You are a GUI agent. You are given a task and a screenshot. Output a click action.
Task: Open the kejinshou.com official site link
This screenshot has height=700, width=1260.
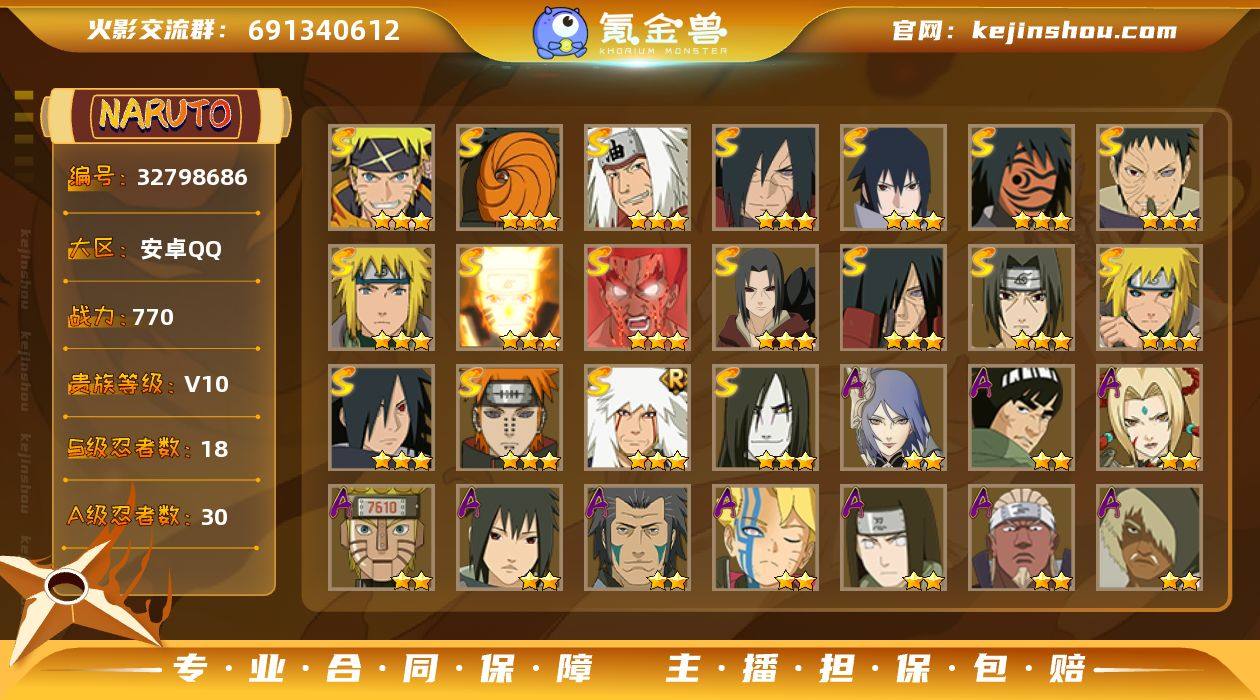[1074, 31]
